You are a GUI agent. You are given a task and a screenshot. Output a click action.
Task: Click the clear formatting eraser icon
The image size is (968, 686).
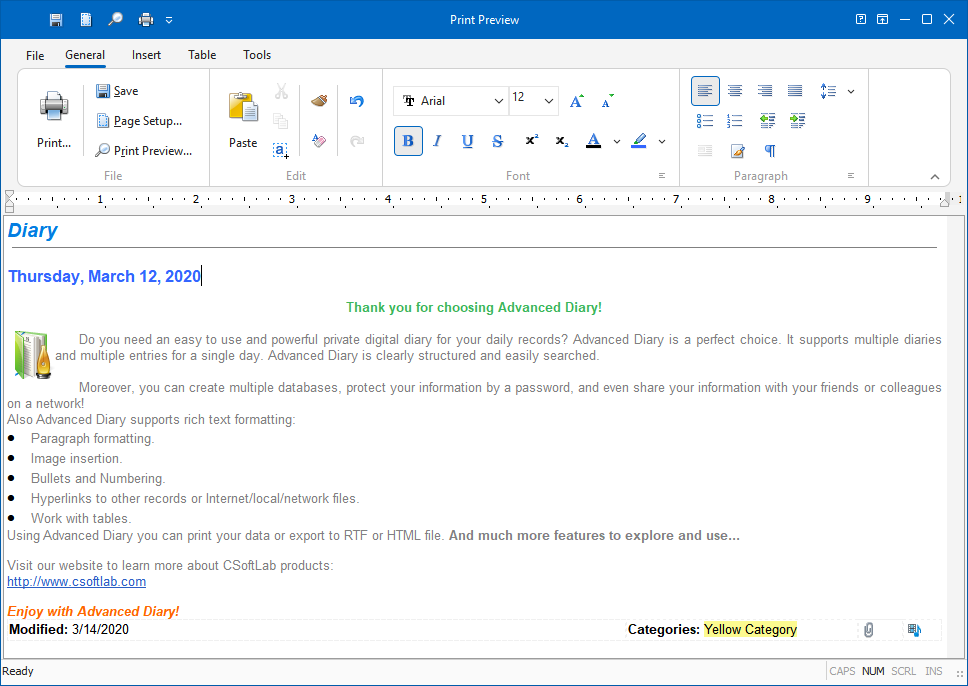pyautogui.click(x=319, y=140)
